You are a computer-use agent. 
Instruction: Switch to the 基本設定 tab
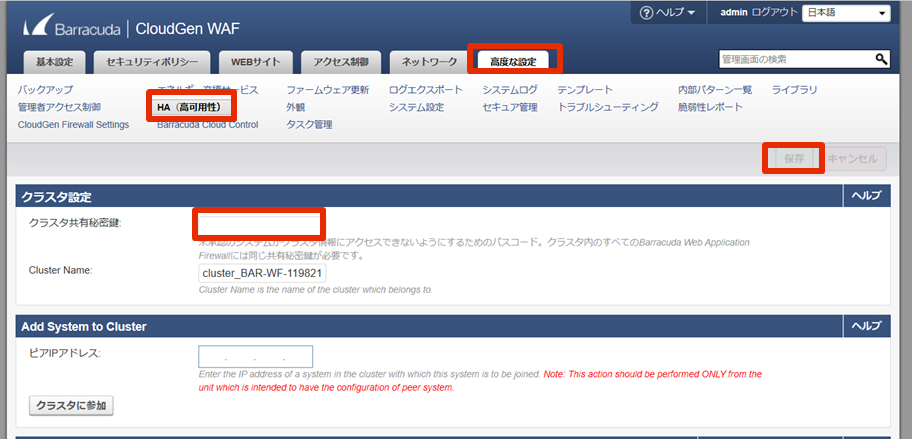(55, 62)
